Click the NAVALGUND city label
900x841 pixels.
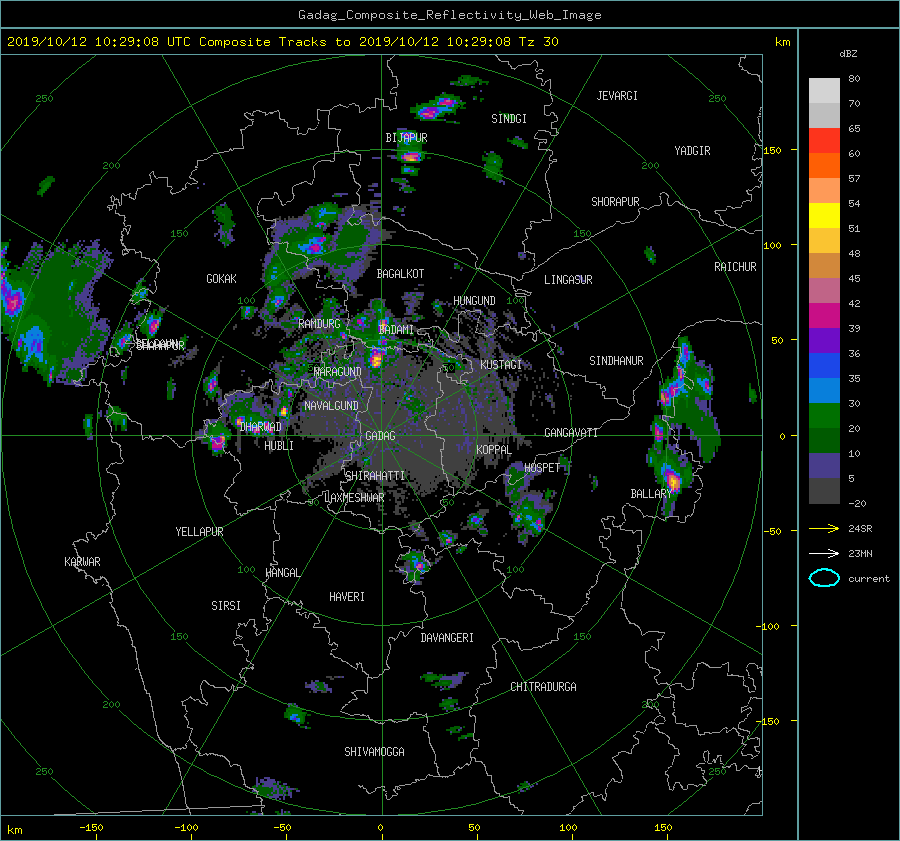click(x=331, y=406)
